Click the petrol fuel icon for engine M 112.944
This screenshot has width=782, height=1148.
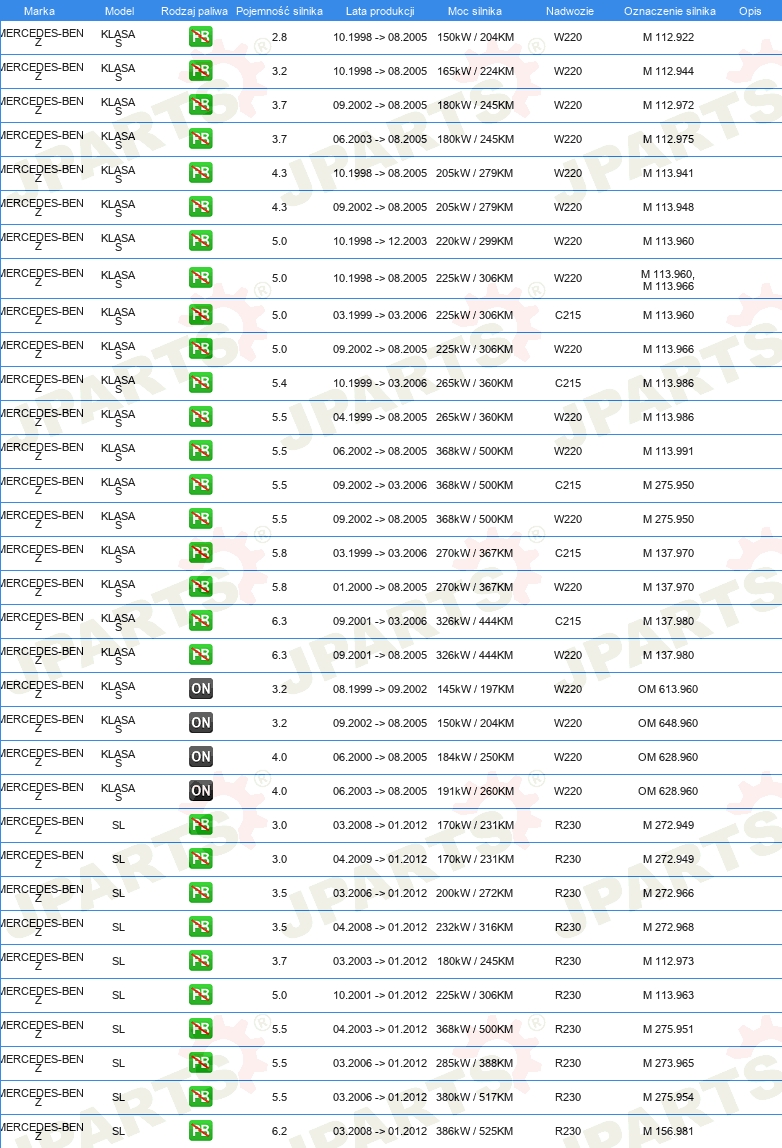pyautogui.click(x=201, y=71)
